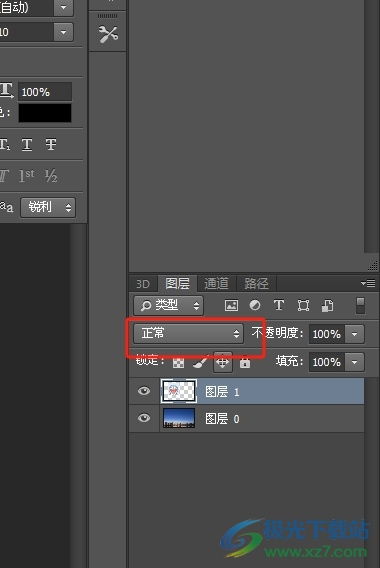Open the 正常 blend mode dropdown
Viewport: 380px width, 568px height.
[x=188, y=333]
